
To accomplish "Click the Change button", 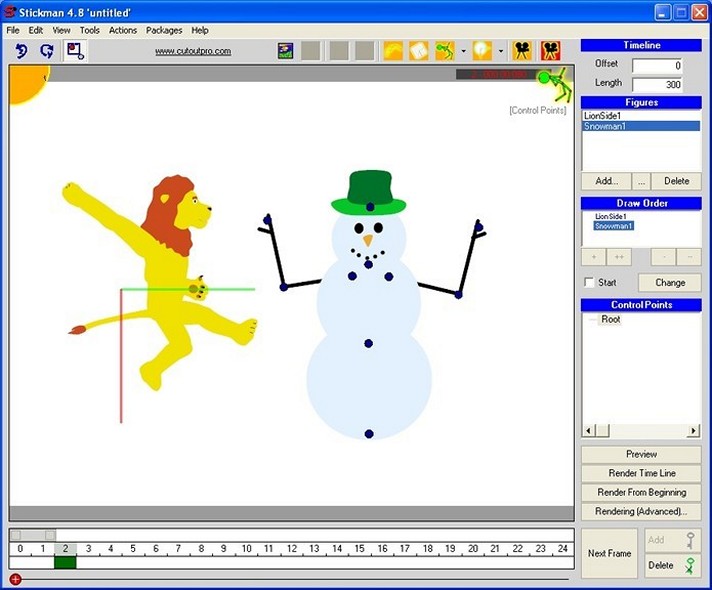I will coord(670,283).
